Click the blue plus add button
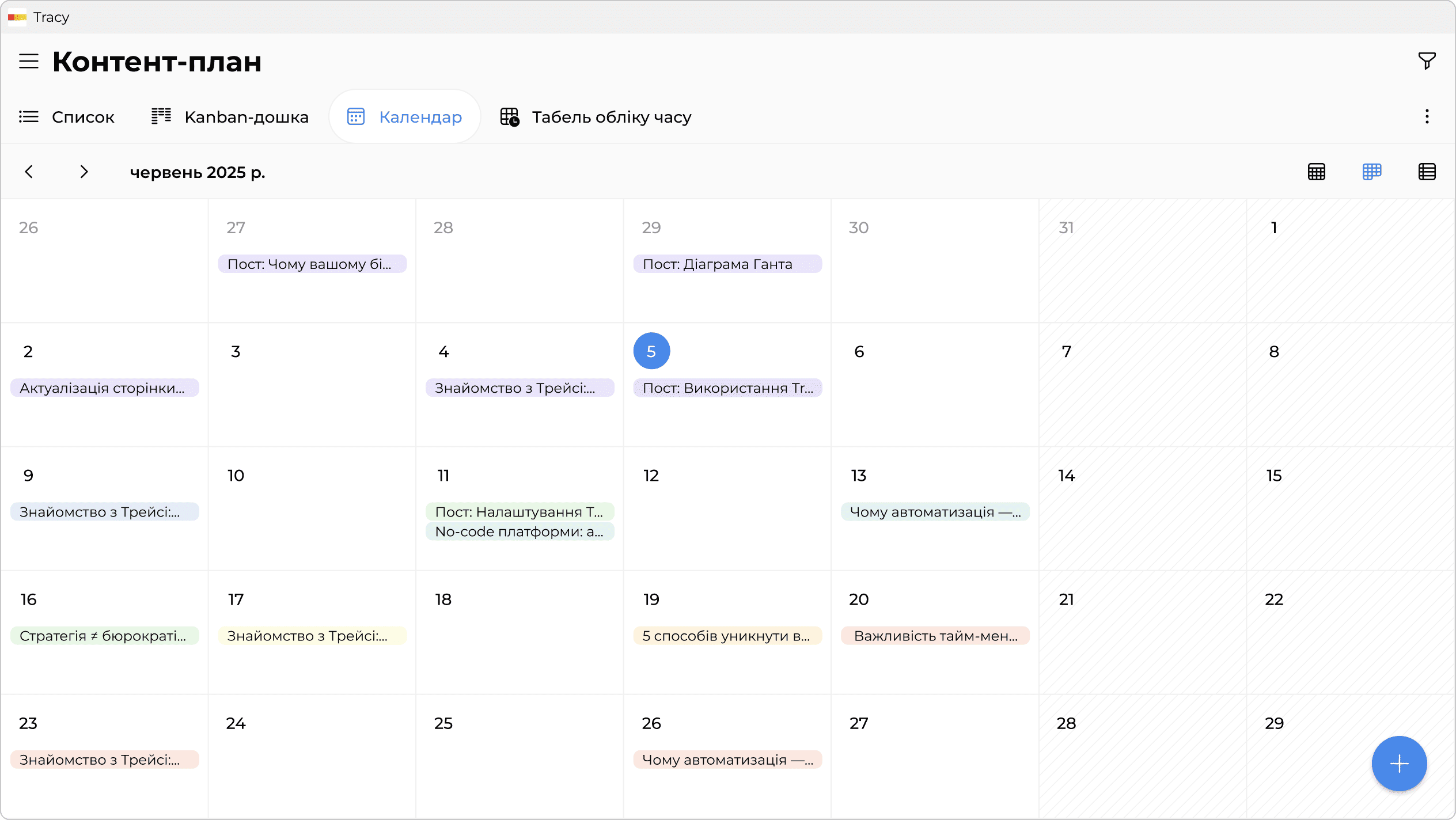 tap(1399, 764)
